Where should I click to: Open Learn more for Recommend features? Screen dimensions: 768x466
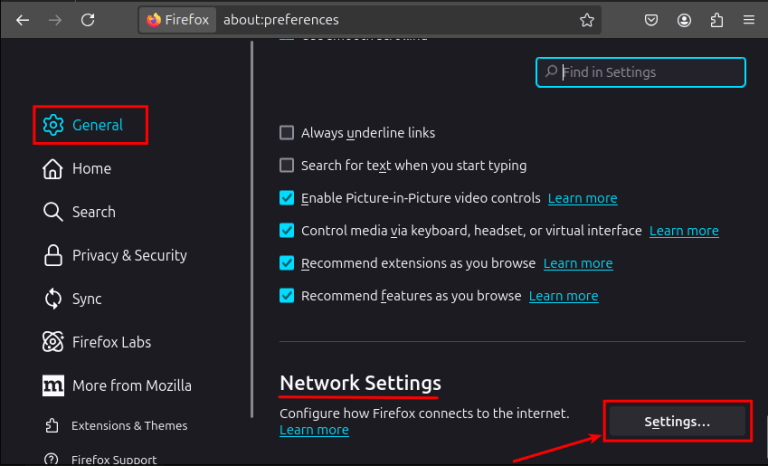click(x=563, y=296)
